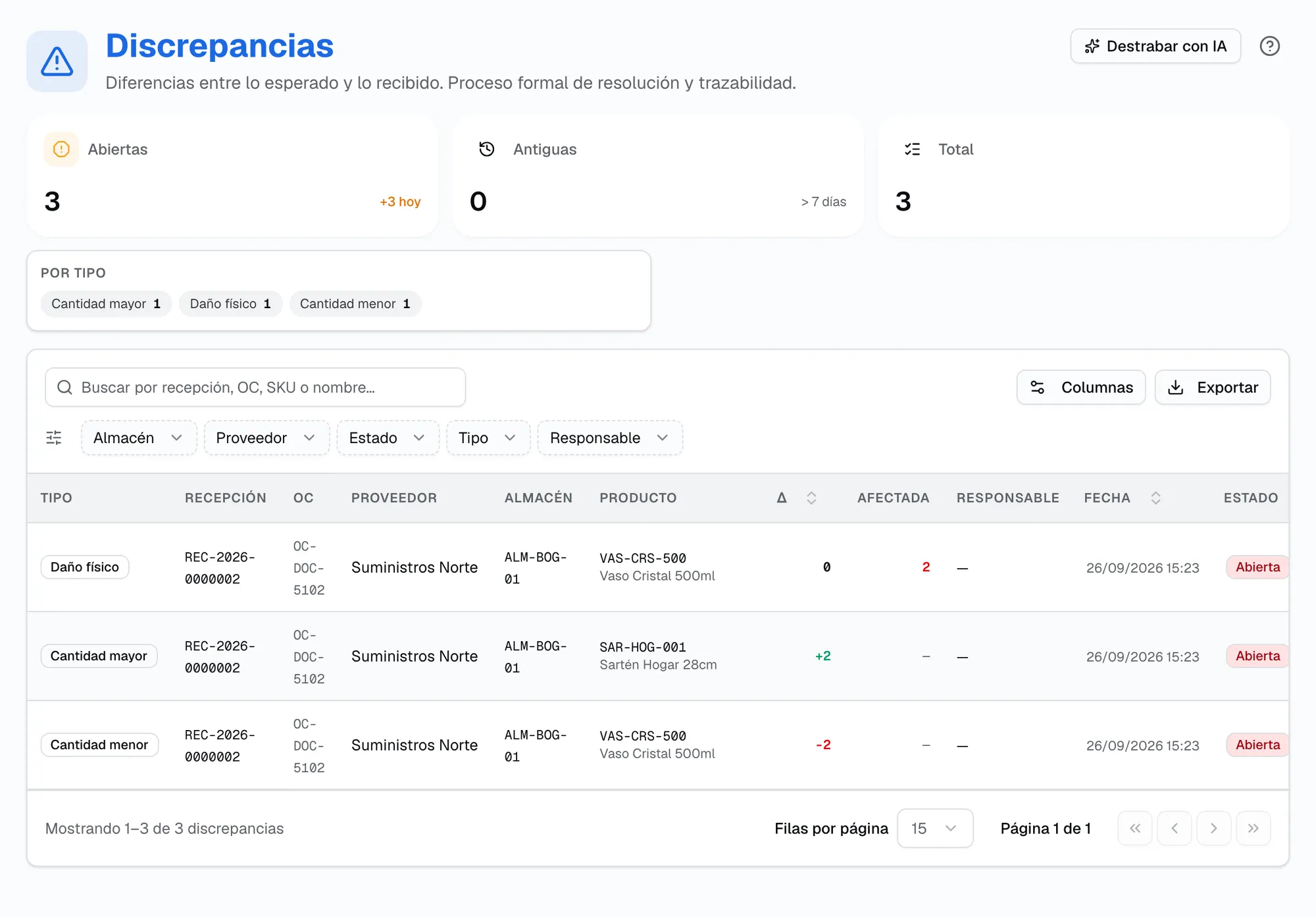Click the Abiertas summary card
The image size is (1316, 917).
click(x=232, y=176)
